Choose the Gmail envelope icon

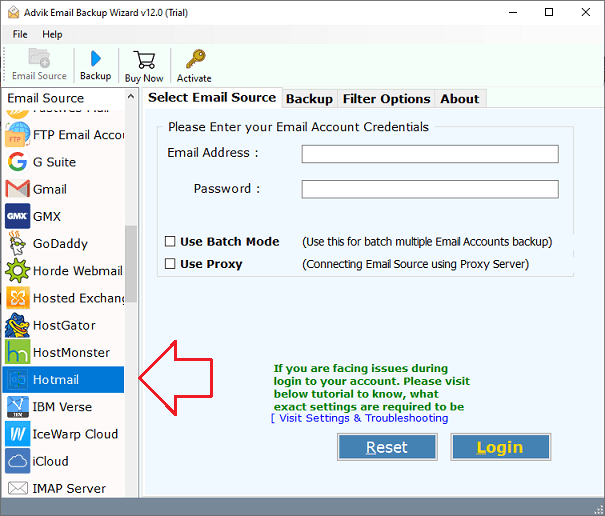tap(17, 189)
